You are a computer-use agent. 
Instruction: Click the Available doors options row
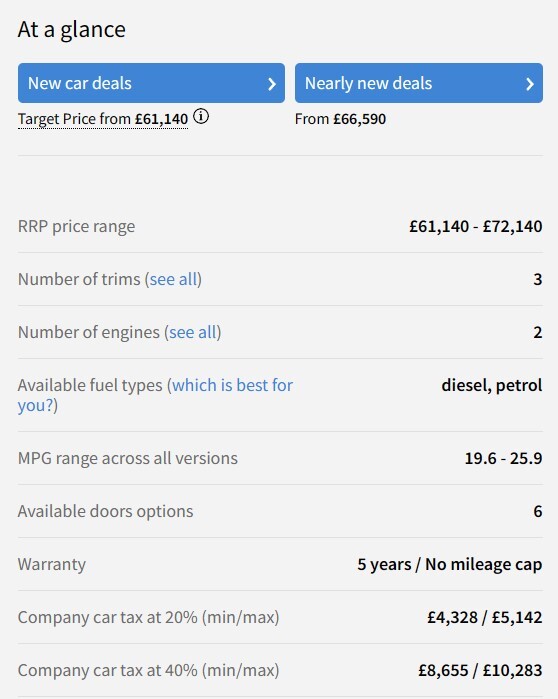point(280,511)
